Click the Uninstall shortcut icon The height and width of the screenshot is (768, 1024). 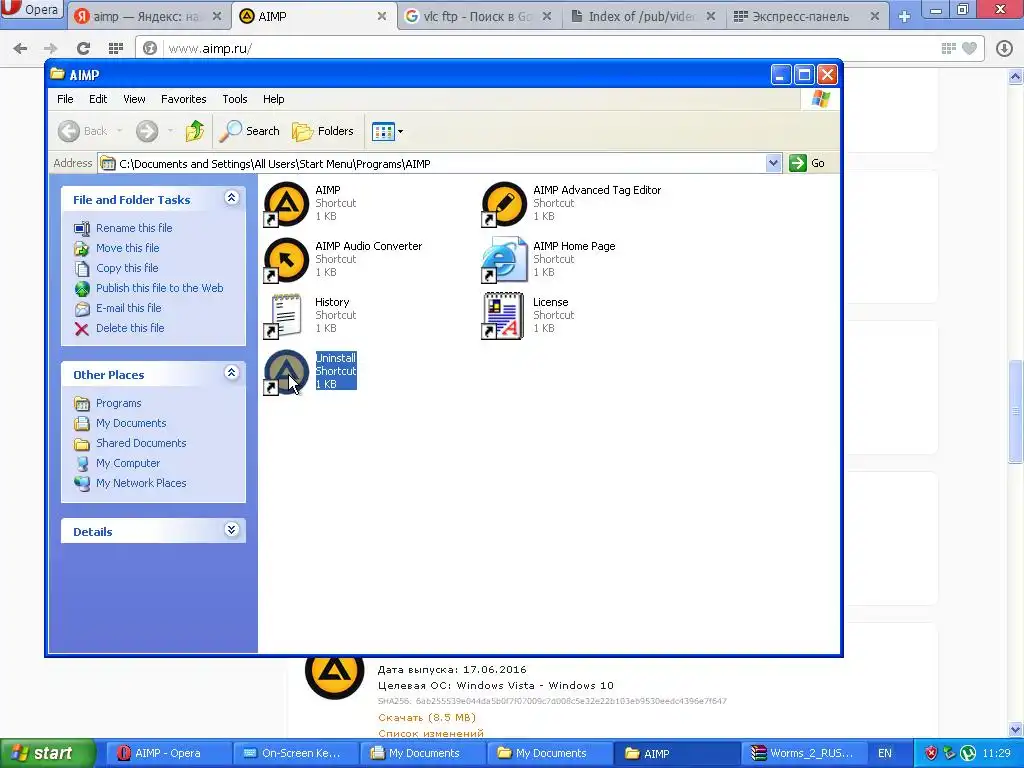(286, 372)
